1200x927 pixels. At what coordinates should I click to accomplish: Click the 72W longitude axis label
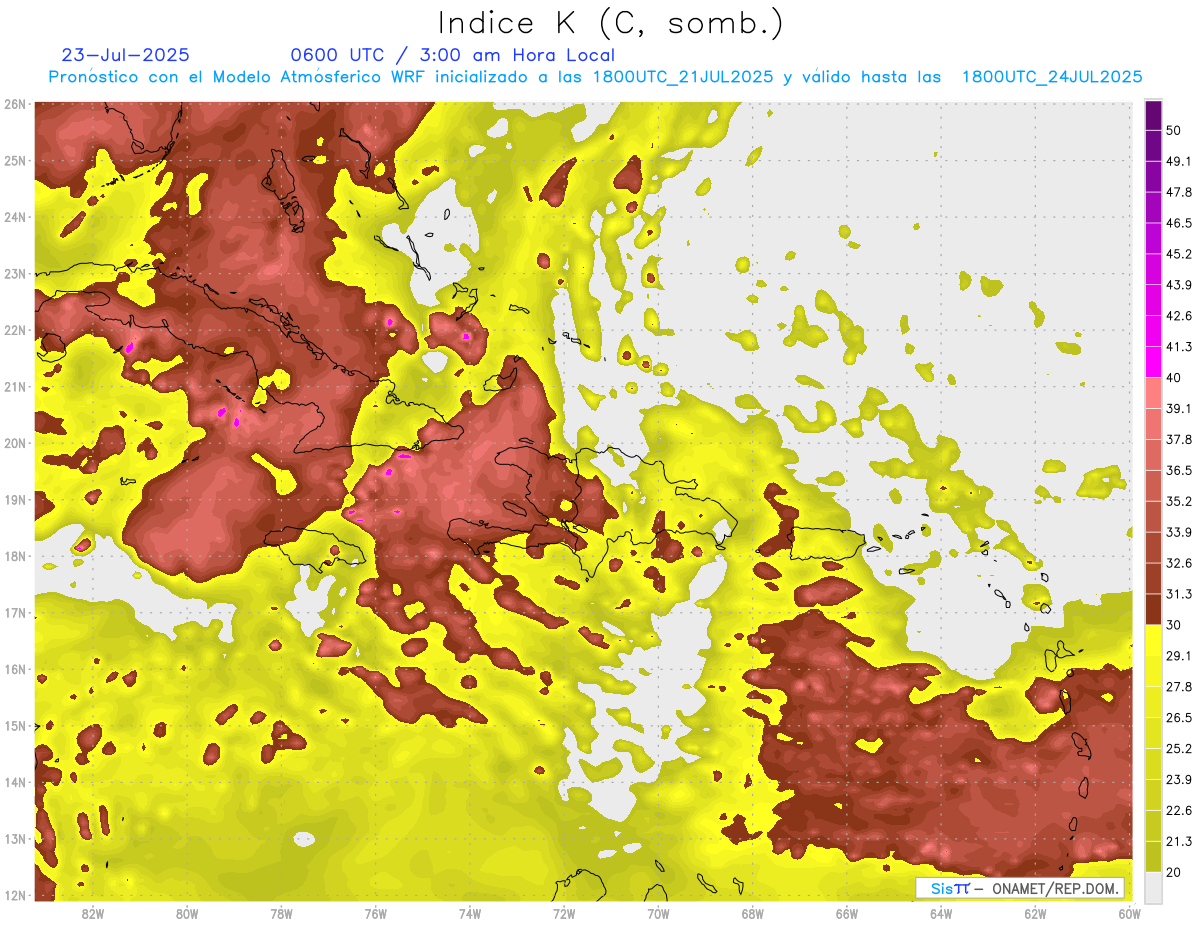[564, 914]
